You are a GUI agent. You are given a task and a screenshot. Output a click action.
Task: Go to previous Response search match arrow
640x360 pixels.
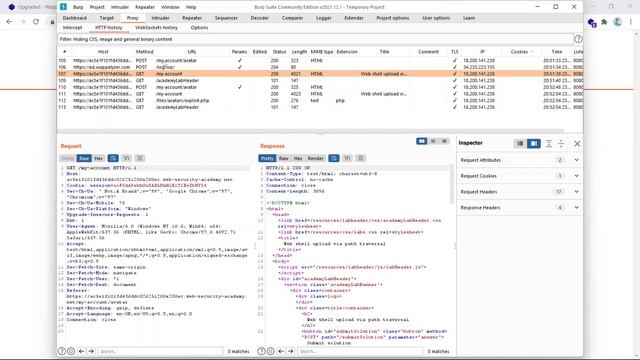(x=281, y=351)
